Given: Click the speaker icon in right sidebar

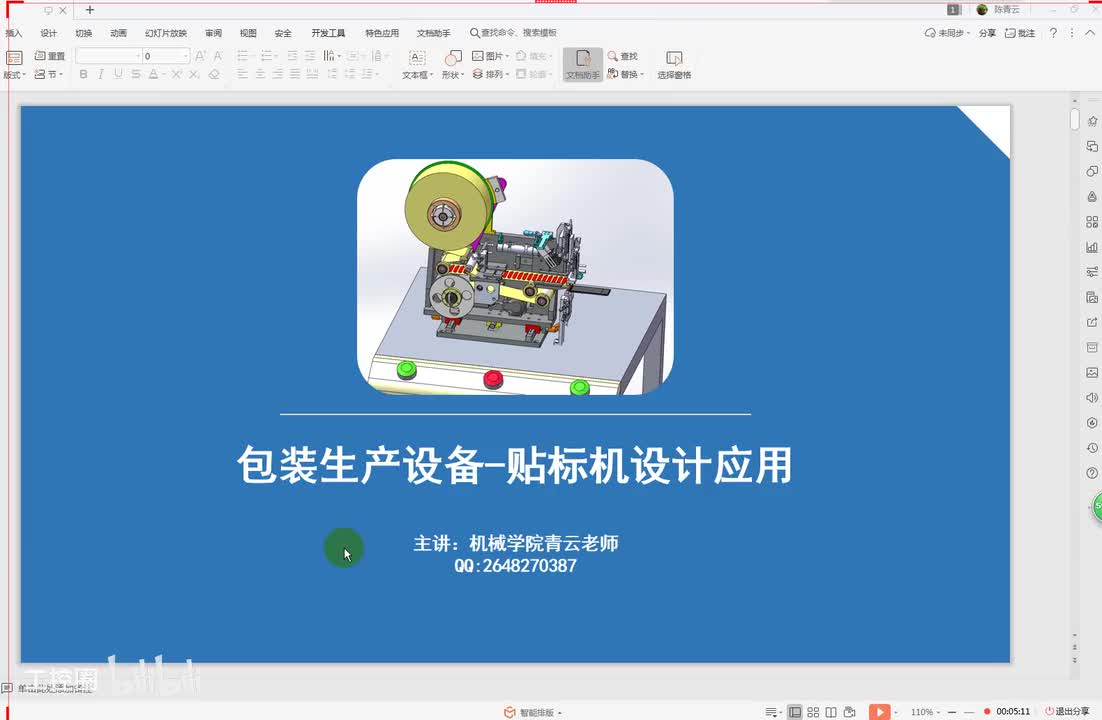Looking at the screenshot, I should (x=1091, y=397).
